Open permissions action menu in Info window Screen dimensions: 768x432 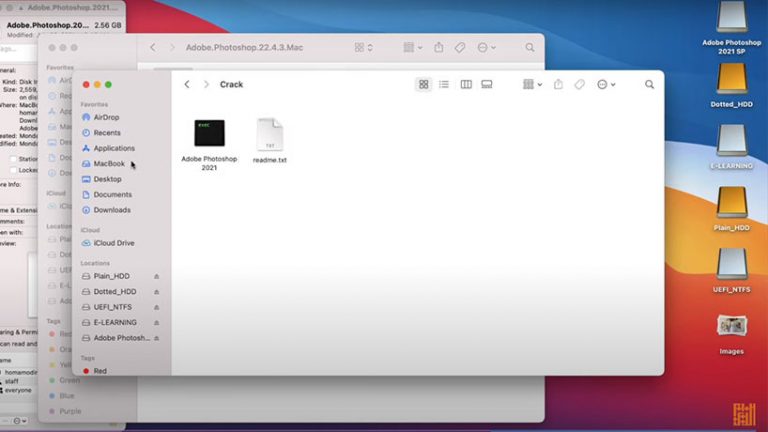point(20,421)
